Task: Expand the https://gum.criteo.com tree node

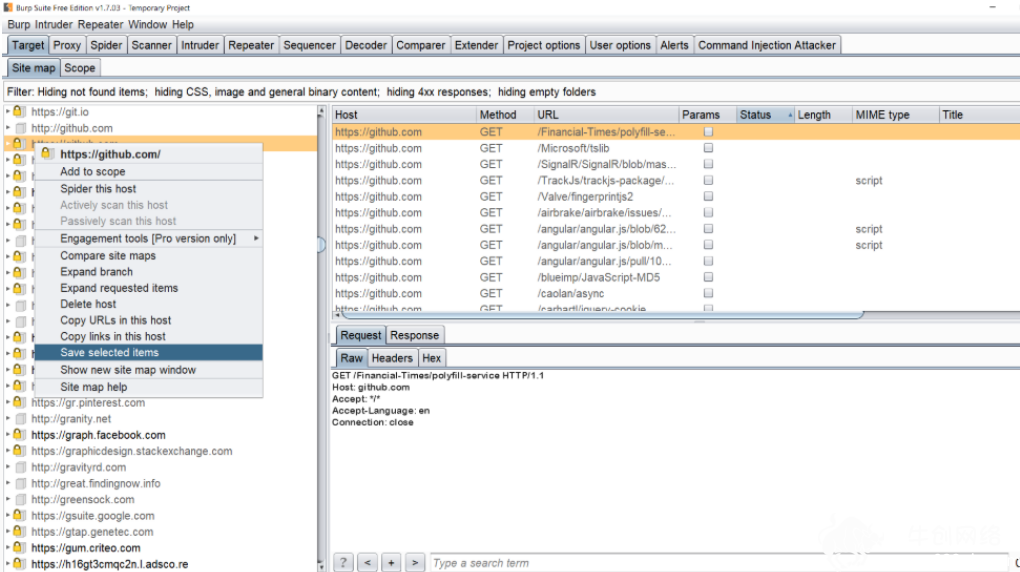Action: coord(8,548)
